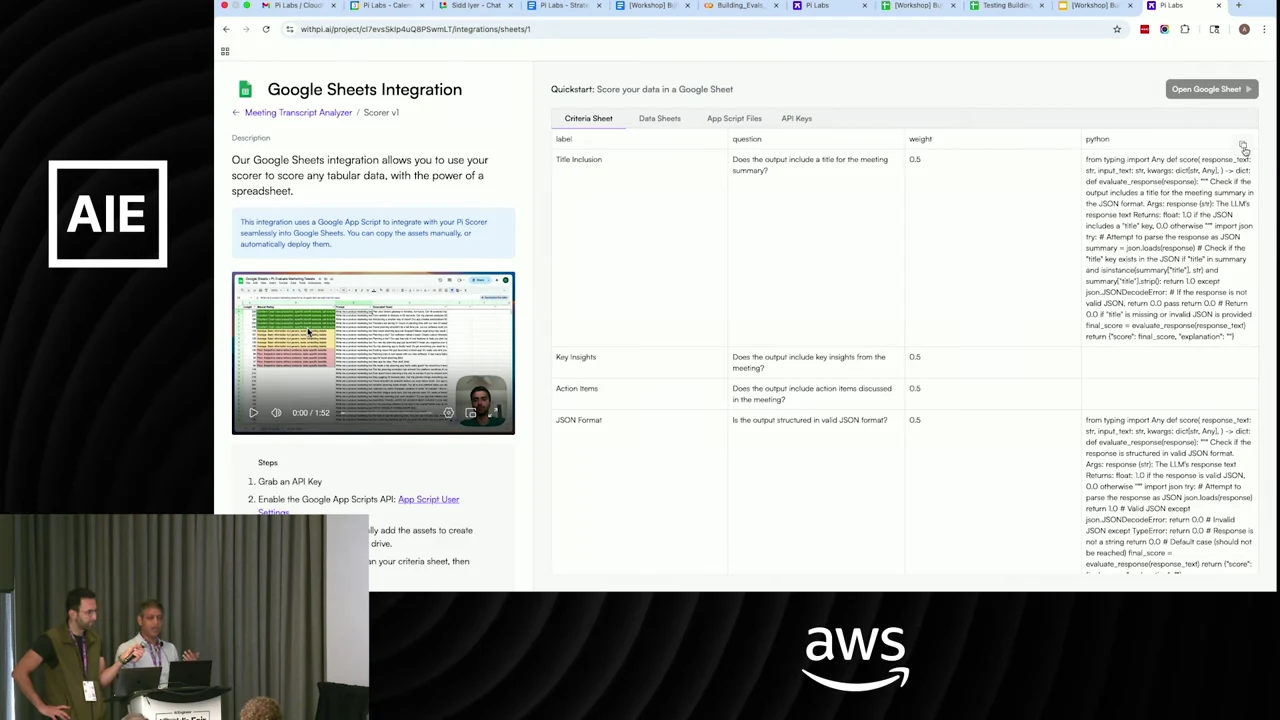Enable picture-in-picture on the demo video
1280x720 pixels.
[x=470, y=412]
